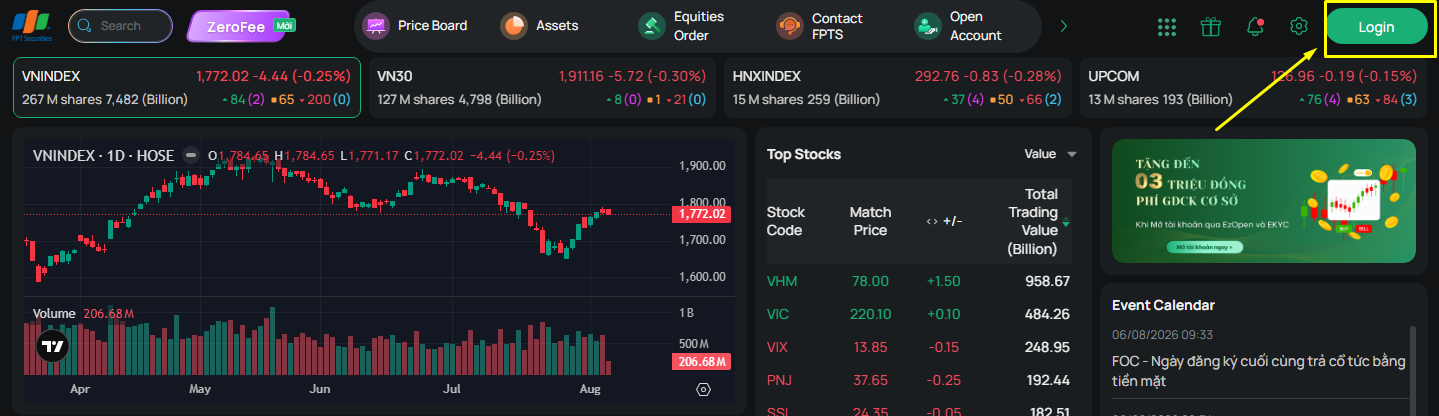Click the VNINDEX · 1D · HOSE chart title
Image resolution: width=1439 pixels, height=416 pixels.
pos(103,155)
